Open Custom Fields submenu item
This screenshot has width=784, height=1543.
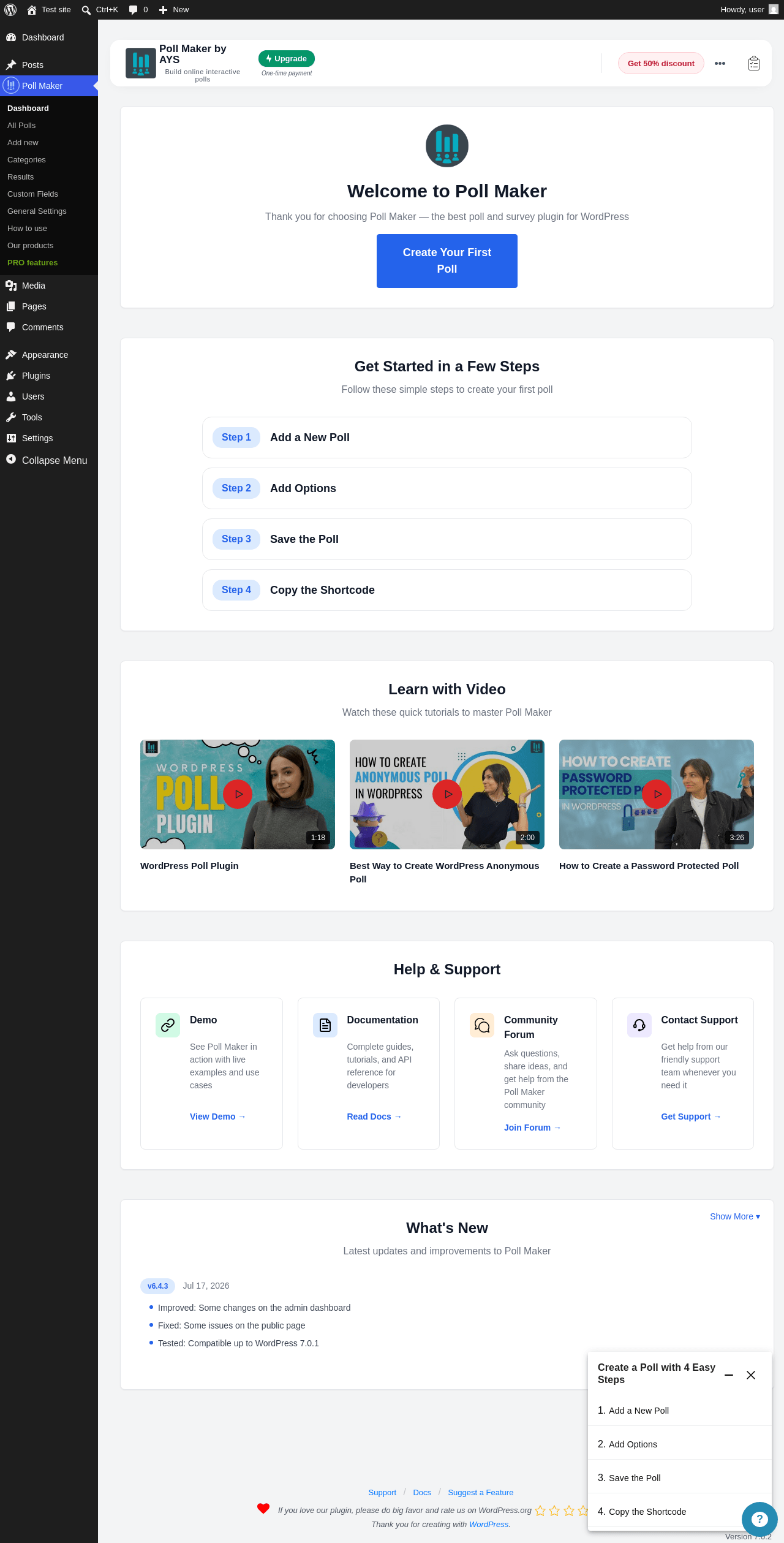pyautogui.click(x=49, y=194)
